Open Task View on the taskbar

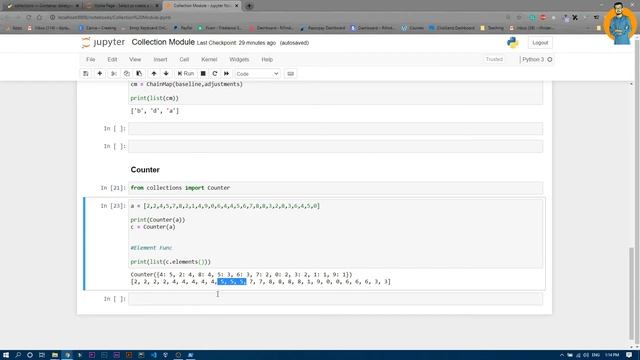(x=42, y=355)
